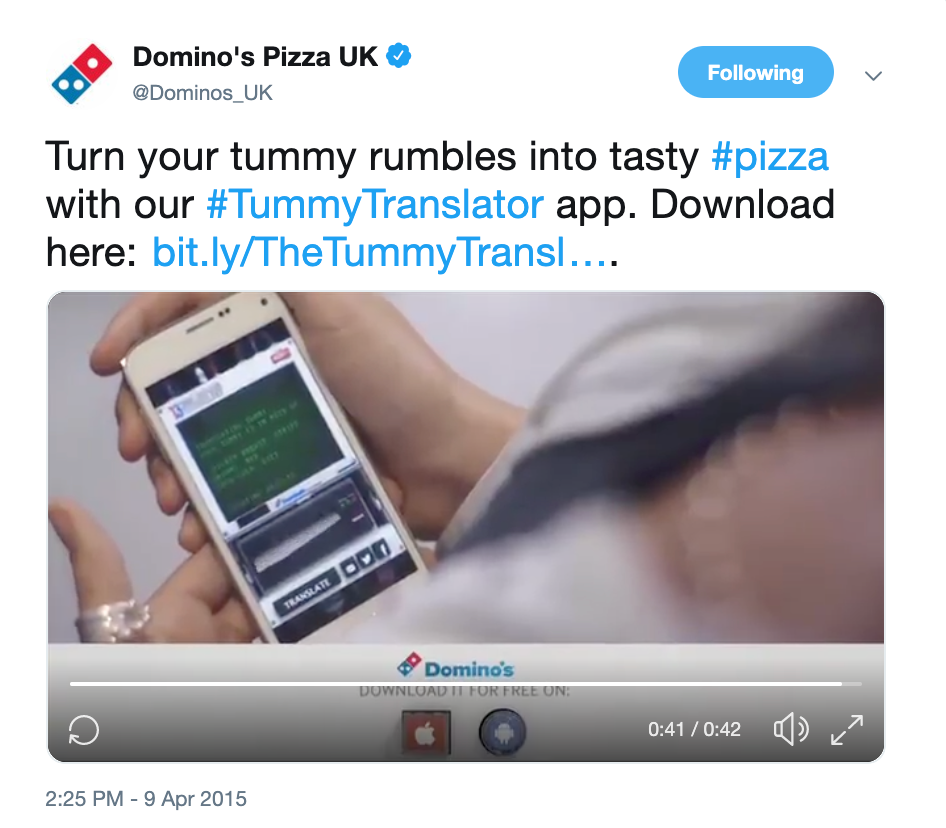Open the tweet options chevron menu
946x828 pixels.
pyautogui.click(x=873, y=75)
